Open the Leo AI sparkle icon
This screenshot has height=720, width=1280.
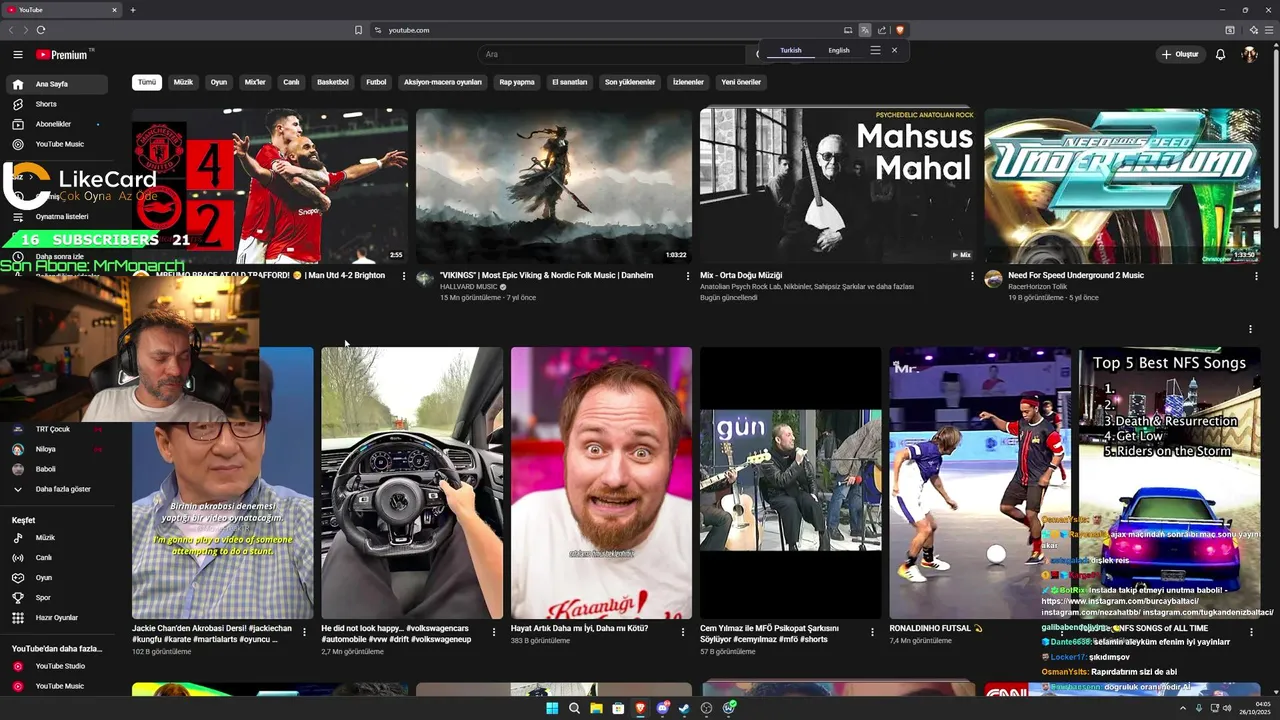tap(1253, 30)
